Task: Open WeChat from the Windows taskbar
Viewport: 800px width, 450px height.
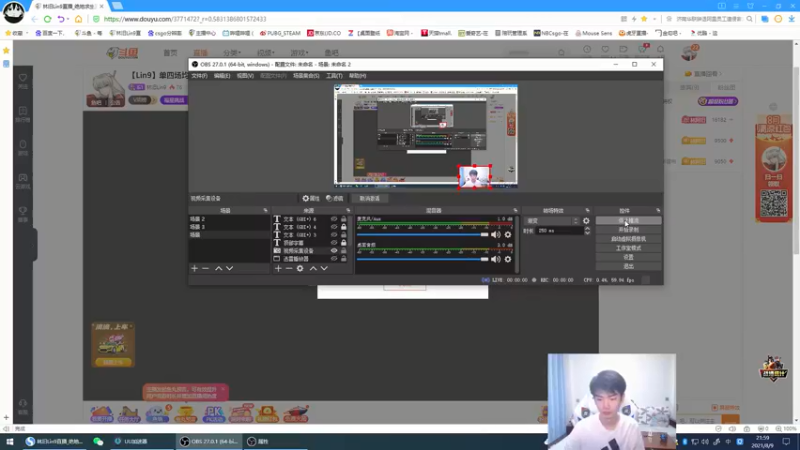Action: 98,441
